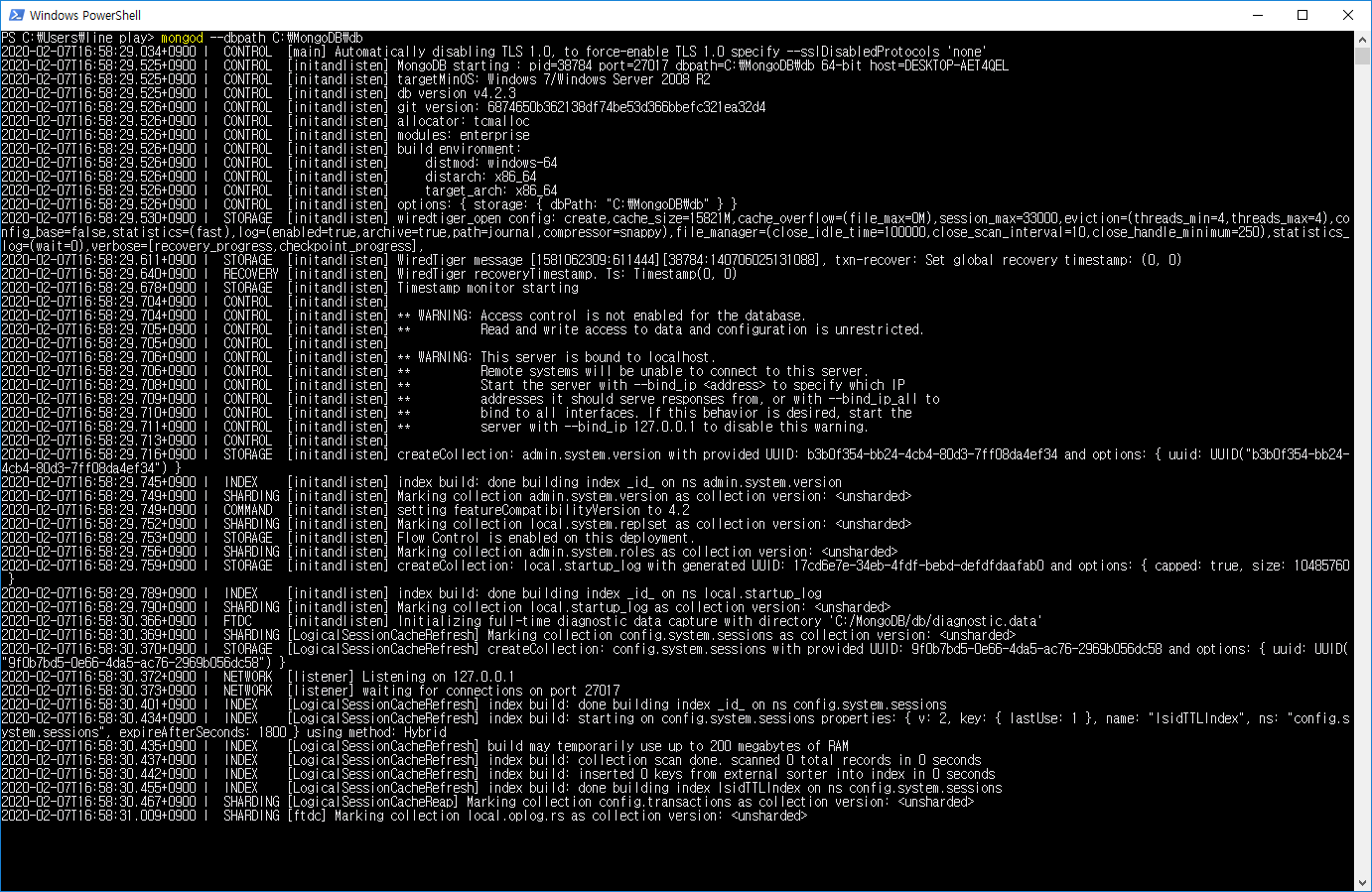The width and height of the screenshot is (1372, 892).
Task: Click the 'mongod' command in the prompt
Action: (182, 38)
